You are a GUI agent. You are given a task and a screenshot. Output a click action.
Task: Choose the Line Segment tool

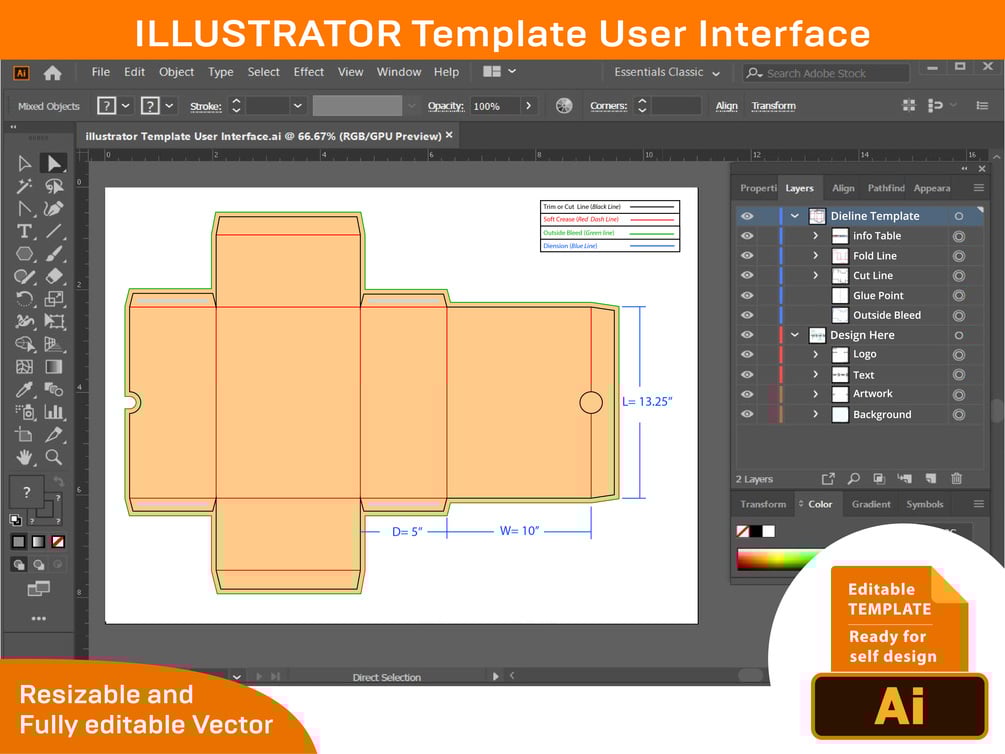(54, 231)
